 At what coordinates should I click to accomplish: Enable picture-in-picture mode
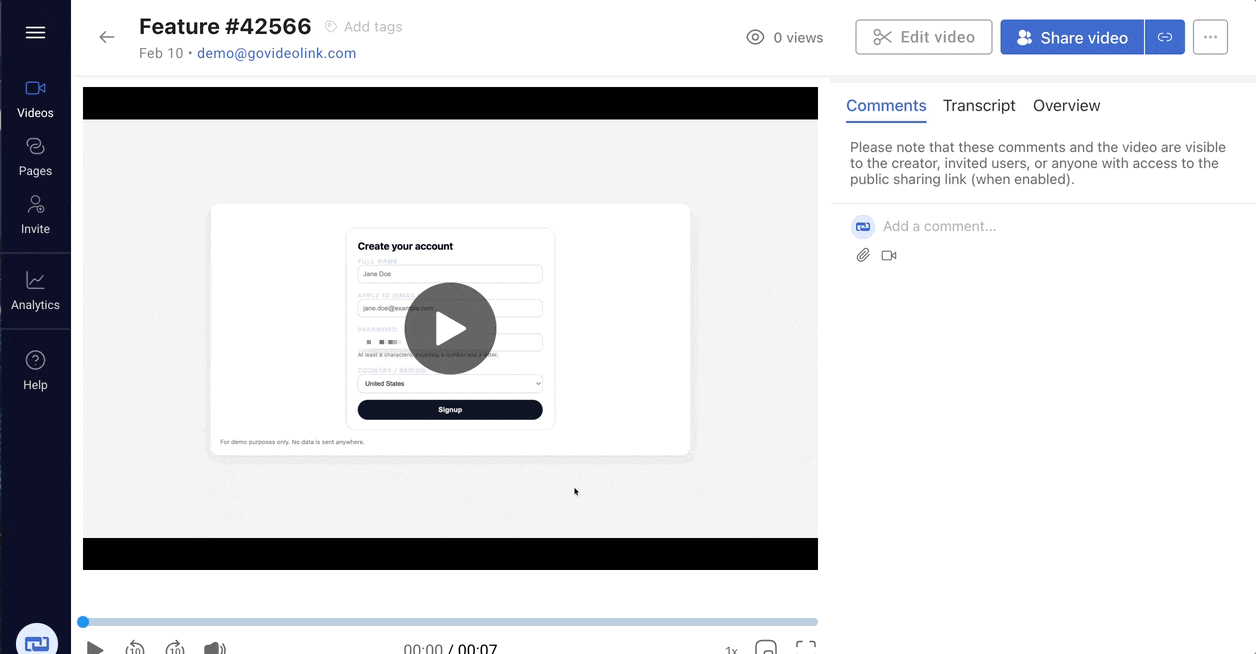766,650
